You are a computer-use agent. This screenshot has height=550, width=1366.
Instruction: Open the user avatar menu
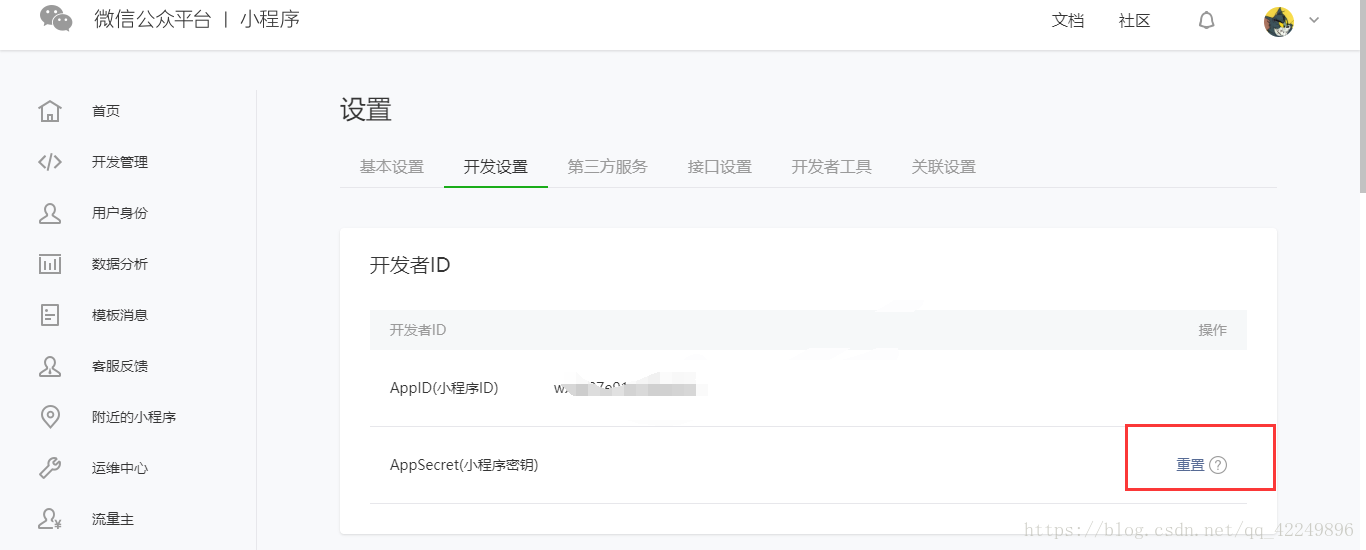[x=1279, y=21]
